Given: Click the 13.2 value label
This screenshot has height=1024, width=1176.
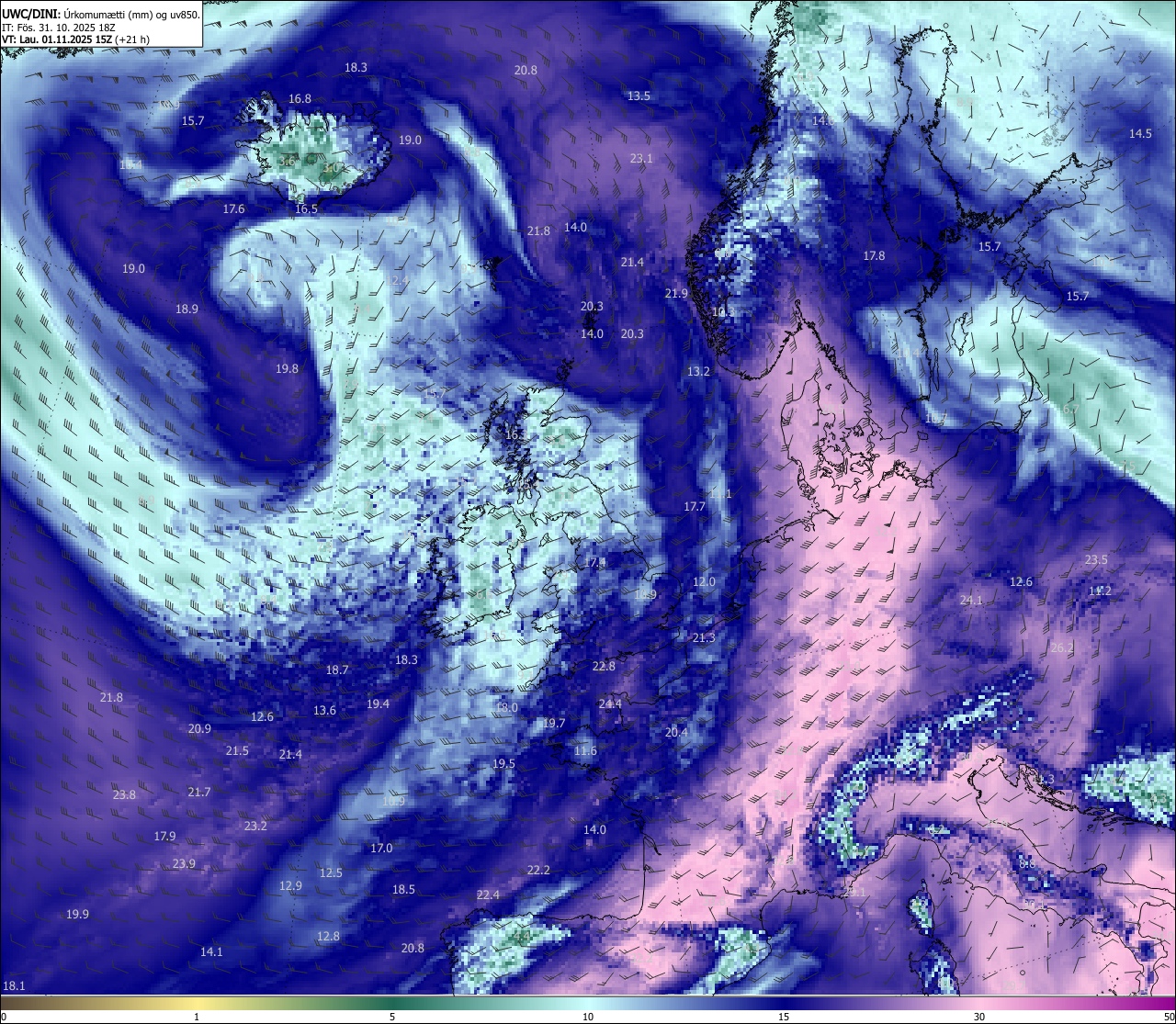Looking at the screenshot, I should [x=698, y=371].
